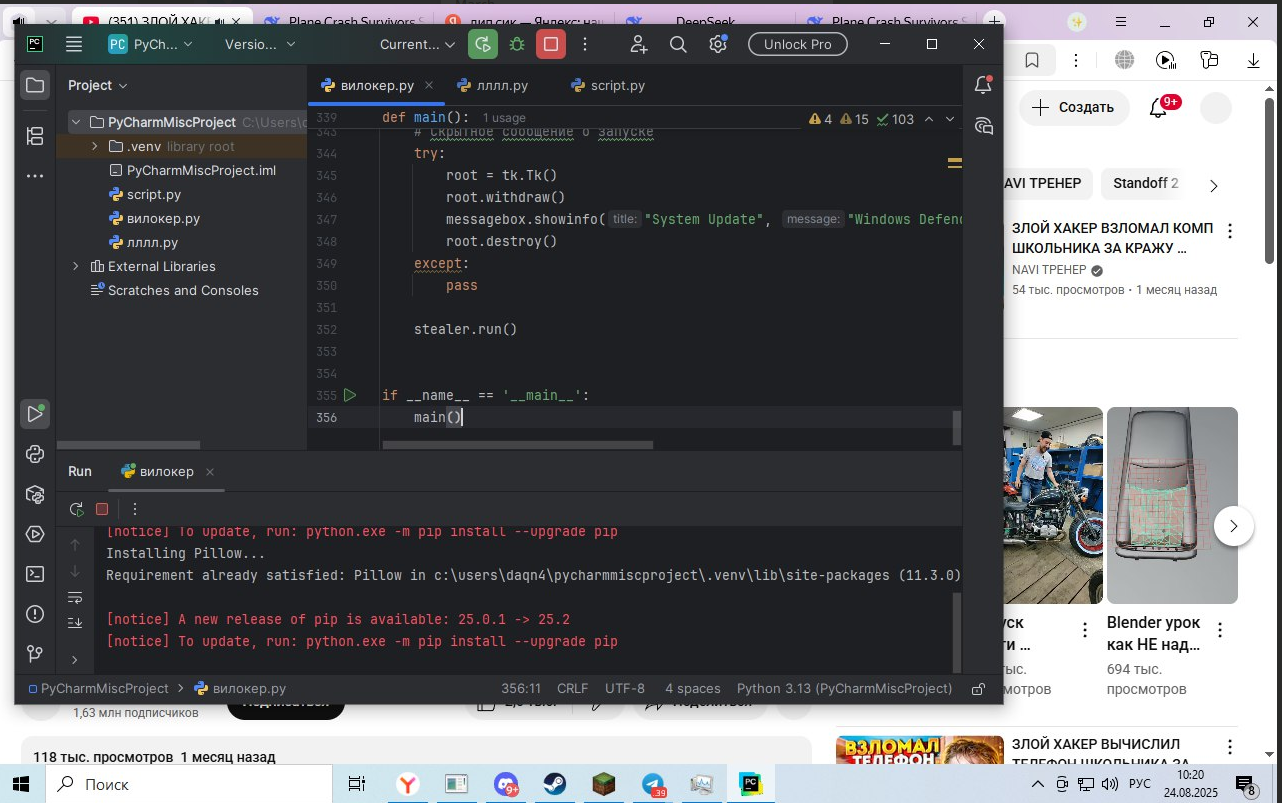
Task: Open the Git tool window from sidebar
Action: click(35, 653)
